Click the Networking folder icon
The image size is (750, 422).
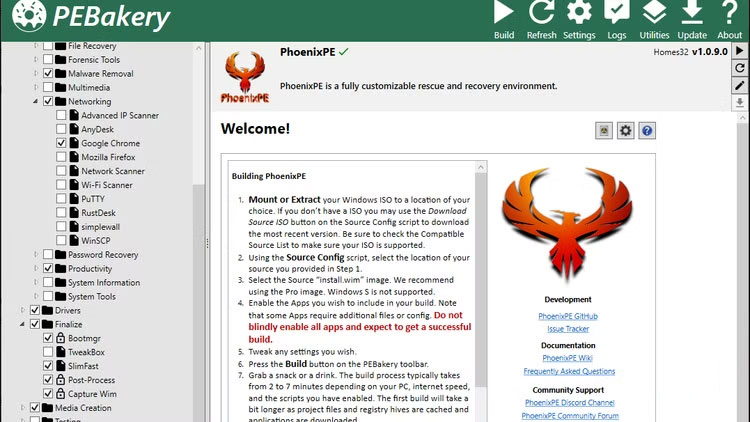click(x=60, y=101)
